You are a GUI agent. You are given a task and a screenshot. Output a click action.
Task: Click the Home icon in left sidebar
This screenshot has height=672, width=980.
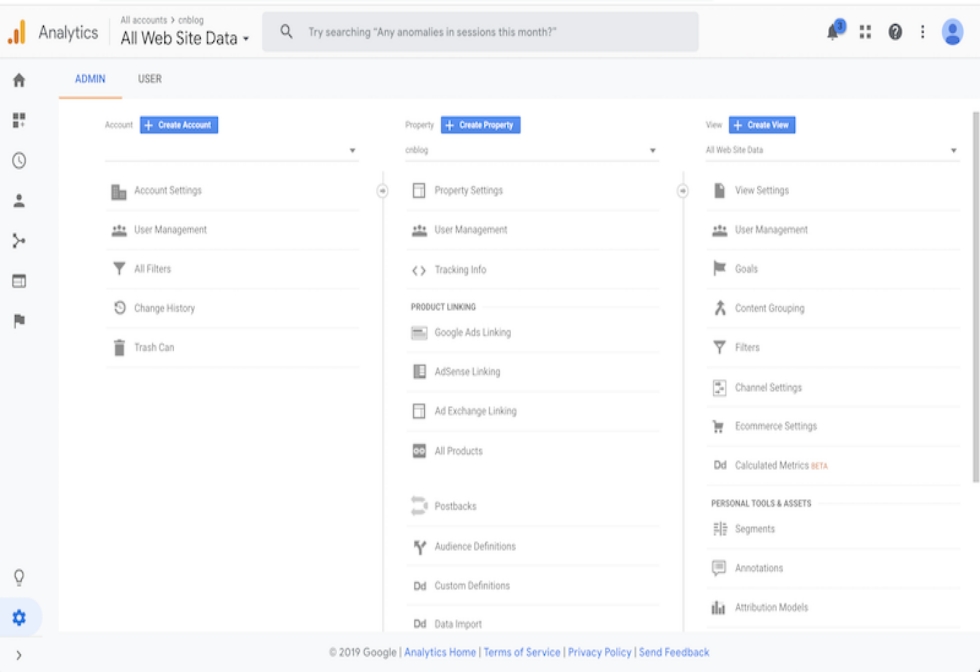coord(18,80)
